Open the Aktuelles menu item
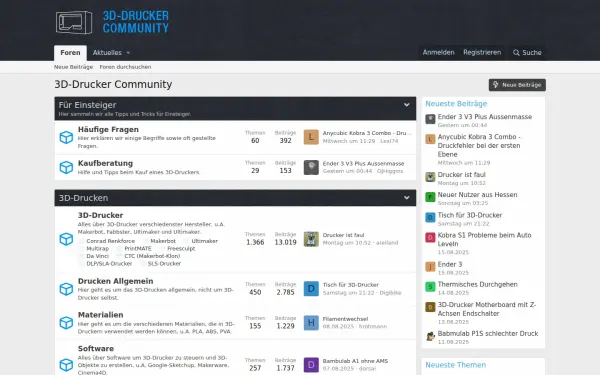The height and width of the screenshot is (375, 600). pyautogui.click(x=107, y=53)
